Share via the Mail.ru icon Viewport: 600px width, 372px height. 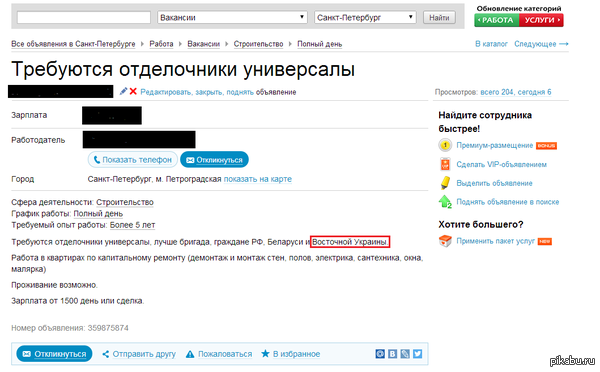380,354
